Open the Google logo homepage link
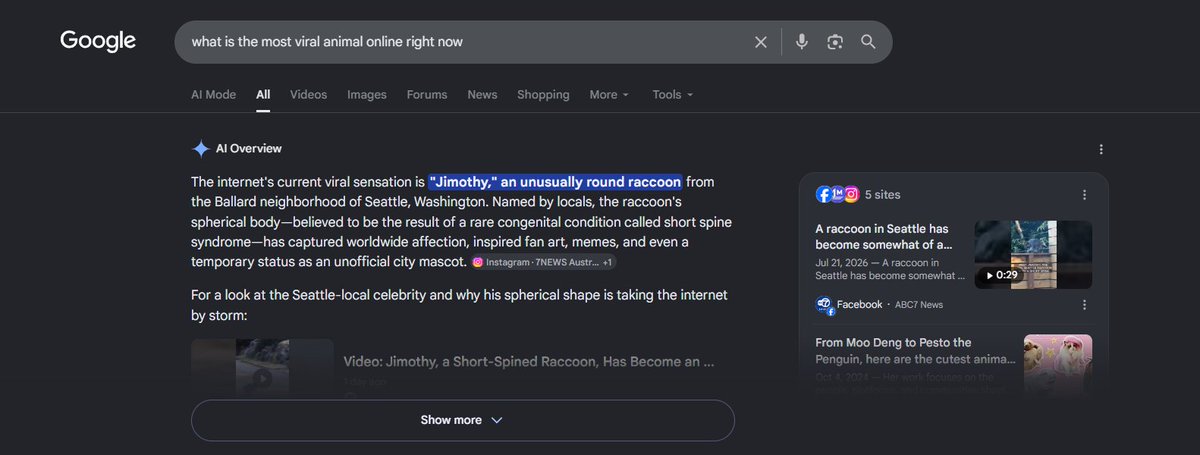Viewport: 1200px width, 455px height. click(98, 41)
